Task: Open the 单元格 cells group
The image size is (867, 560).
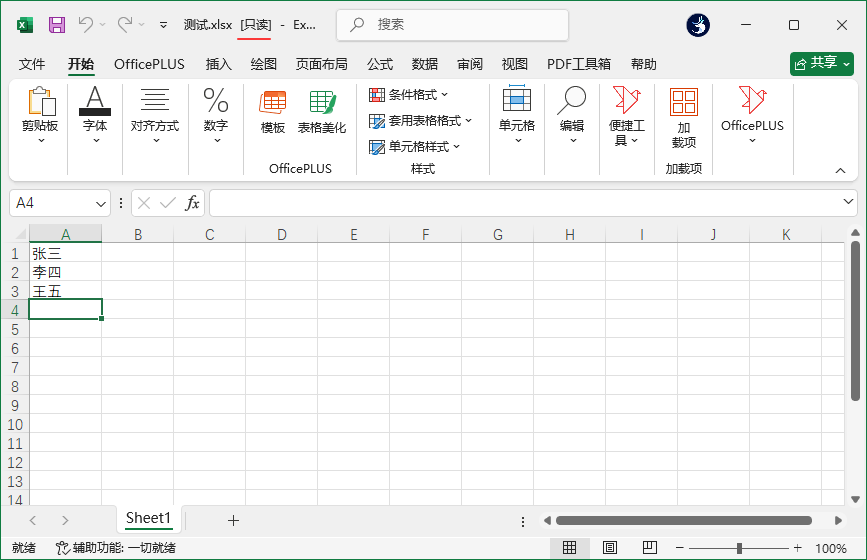Action: [517, 115]
